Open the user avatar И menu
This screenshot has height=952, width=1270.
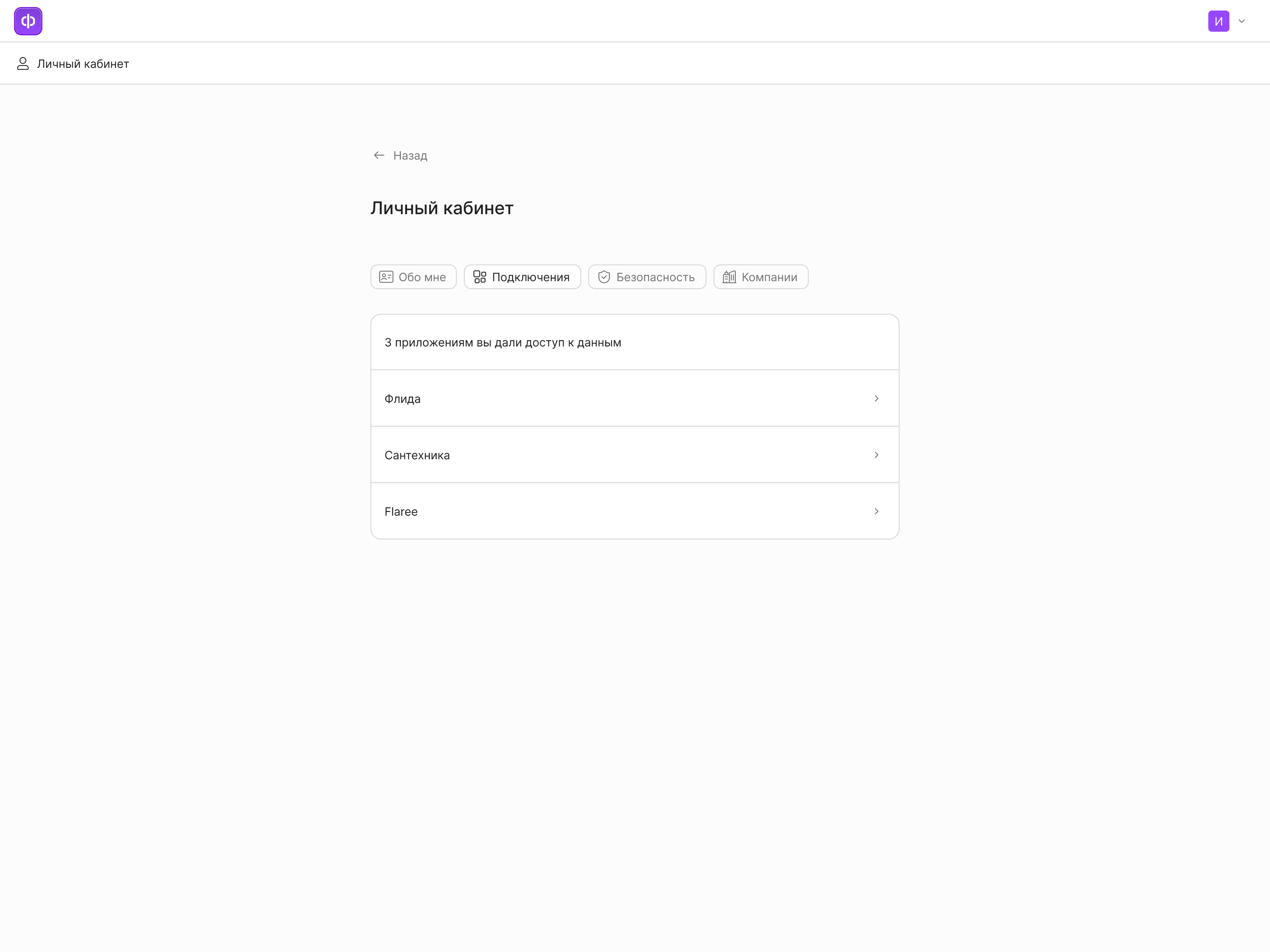point(1218,21)
